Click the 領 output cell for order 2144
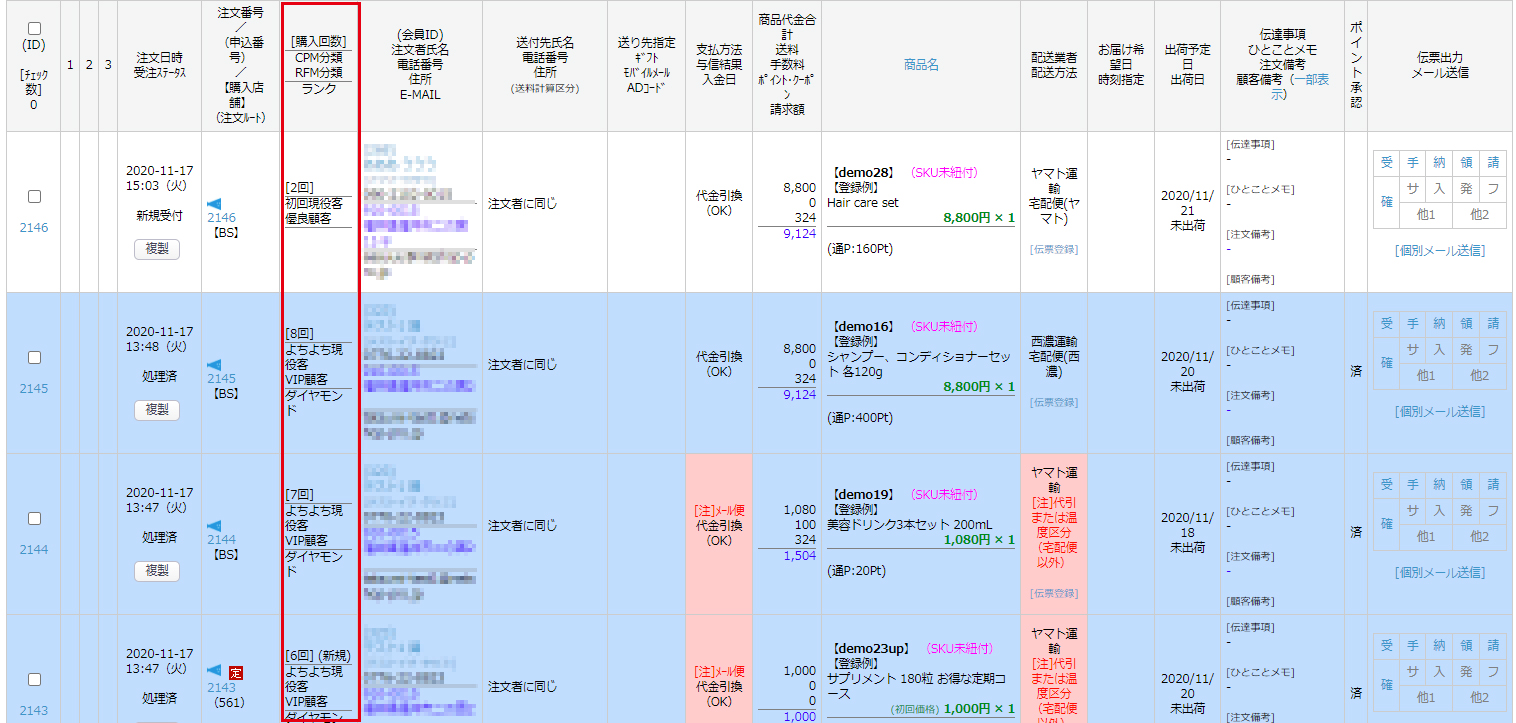Screen dimensions: 1516x723 point(1466,484)
